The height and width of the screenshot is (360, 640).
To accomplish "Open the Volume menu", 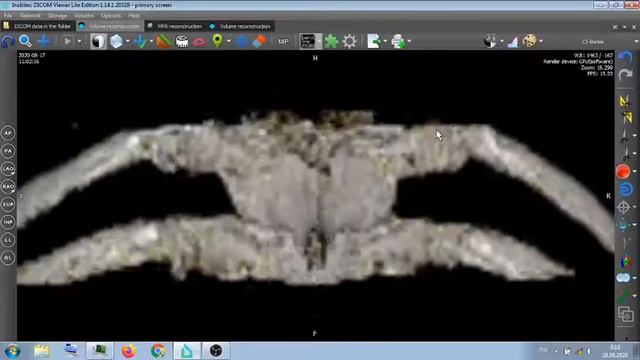I will pos(84,16).
